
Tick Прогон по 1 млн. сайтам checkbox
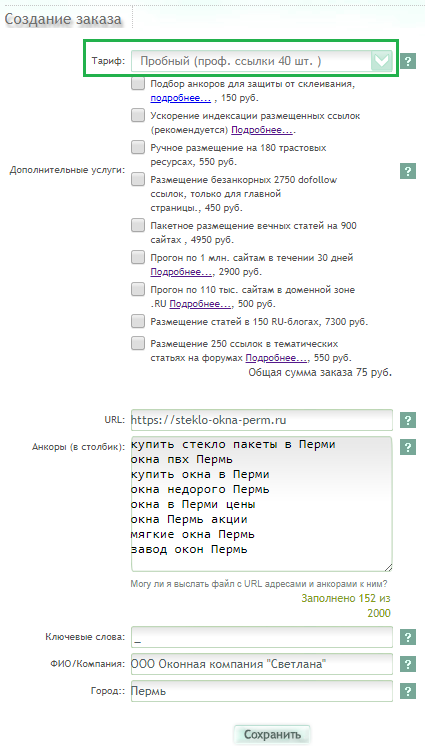pos(138,257)
